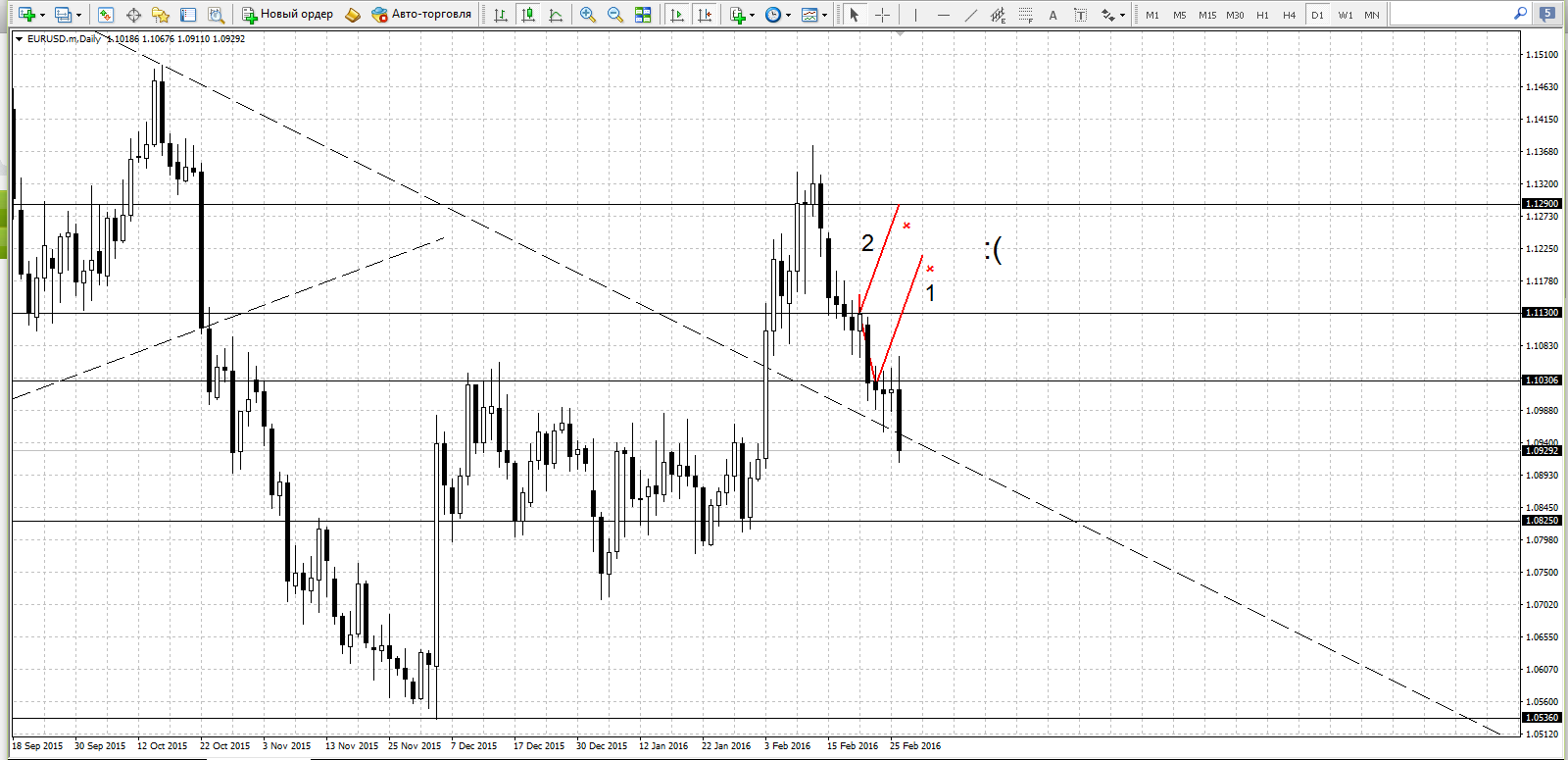Tile chart windows icon
The image size is (1568, 760).
tap(643, 15)
